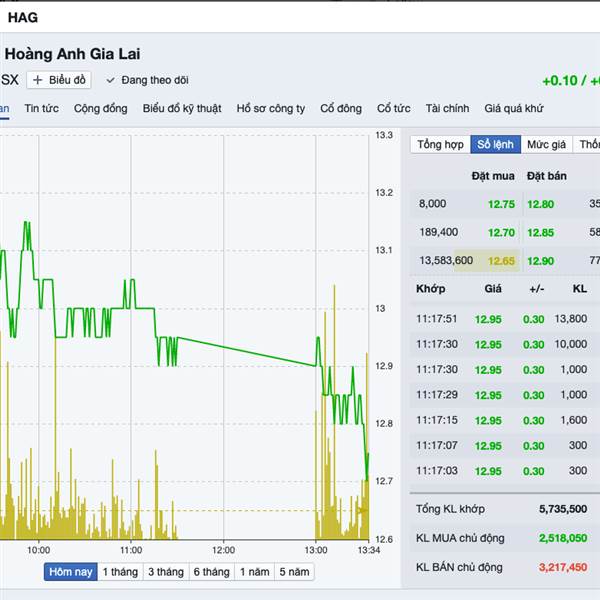Click the 13:34 time axis label
This screenshot has height=600, width=600.
[369, 550]
